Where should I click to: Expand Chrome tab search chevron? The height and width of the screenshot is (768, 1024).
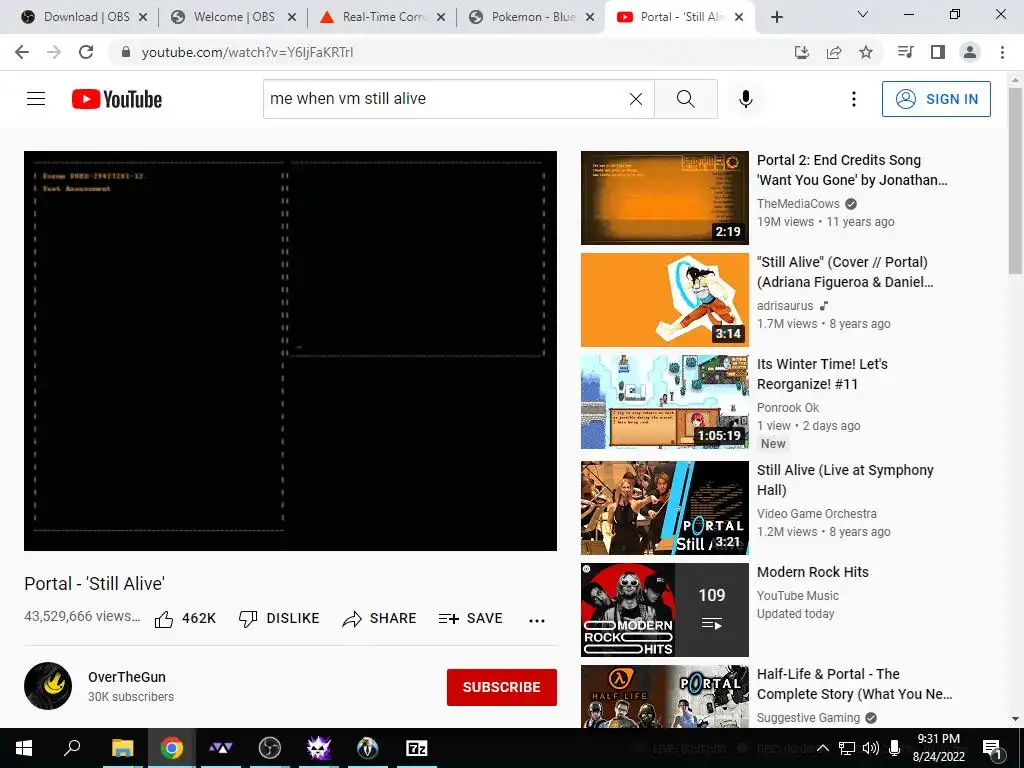863,14
